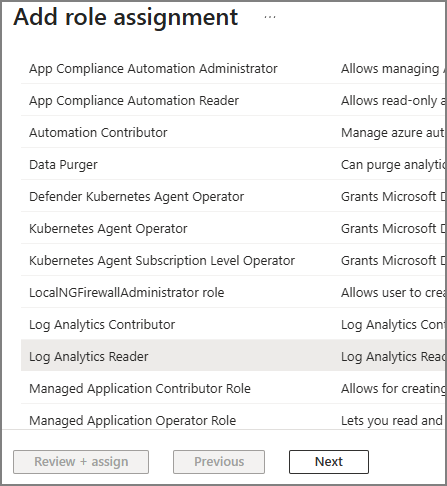
Task: Click the 'Manage azure aut' description cell
Action: [393, 133]
